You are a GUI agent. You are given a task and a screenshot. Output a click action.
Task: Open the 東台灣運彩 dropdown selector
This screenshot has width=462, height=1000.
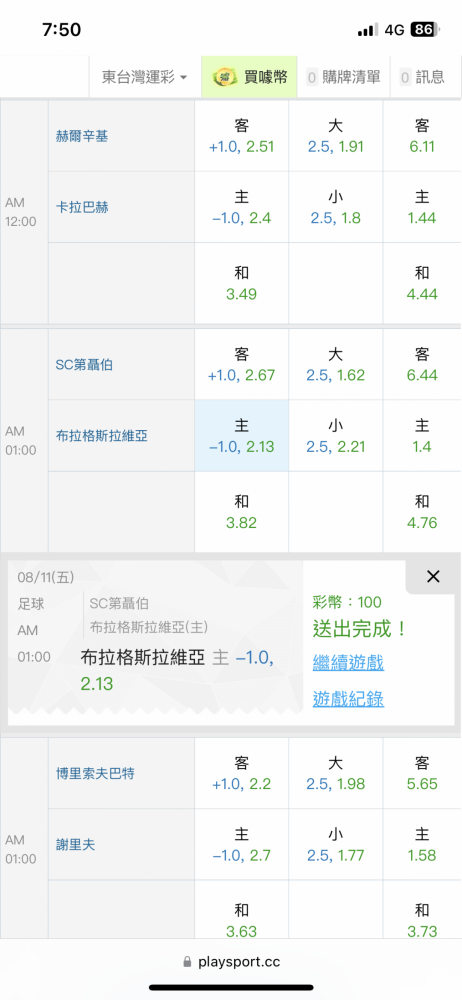[x=145, y=77]
